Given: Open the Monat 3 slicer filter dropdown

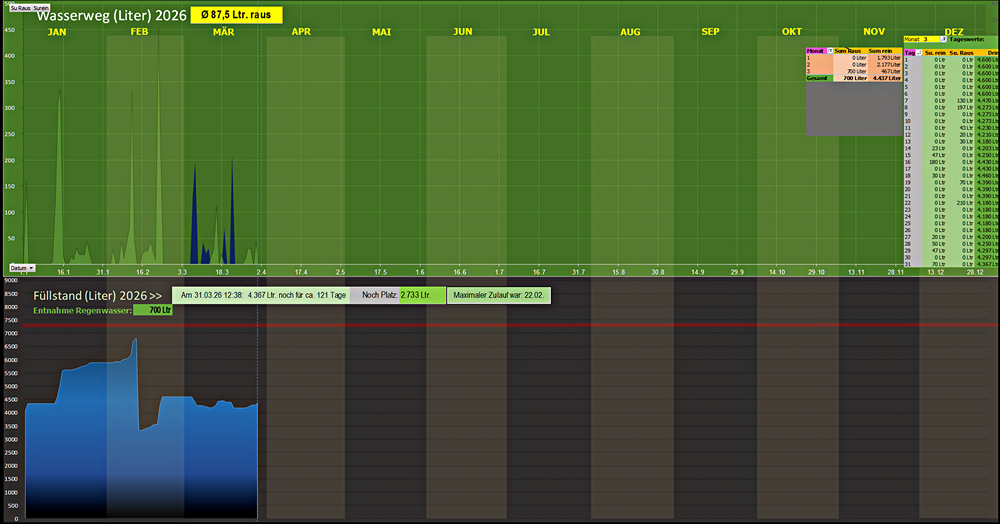Looking at the screenshot, I should click(944, 39).
